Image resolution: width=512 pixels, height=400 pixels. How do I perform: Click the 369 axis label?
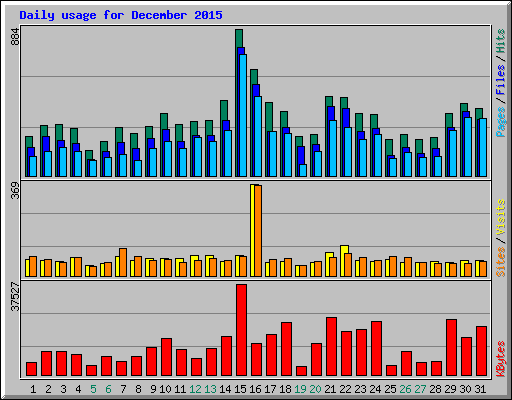click(15, 191)
